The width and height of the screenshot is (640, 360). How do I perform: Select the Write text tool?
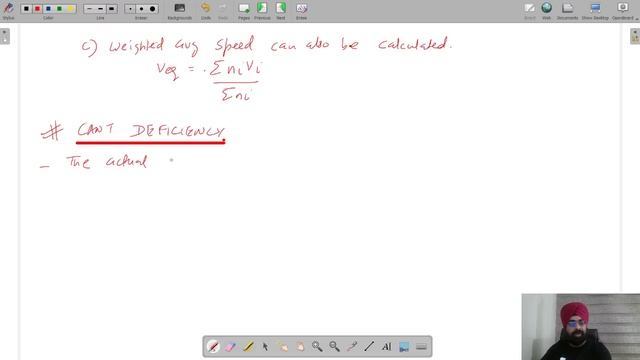pos(387,347)
